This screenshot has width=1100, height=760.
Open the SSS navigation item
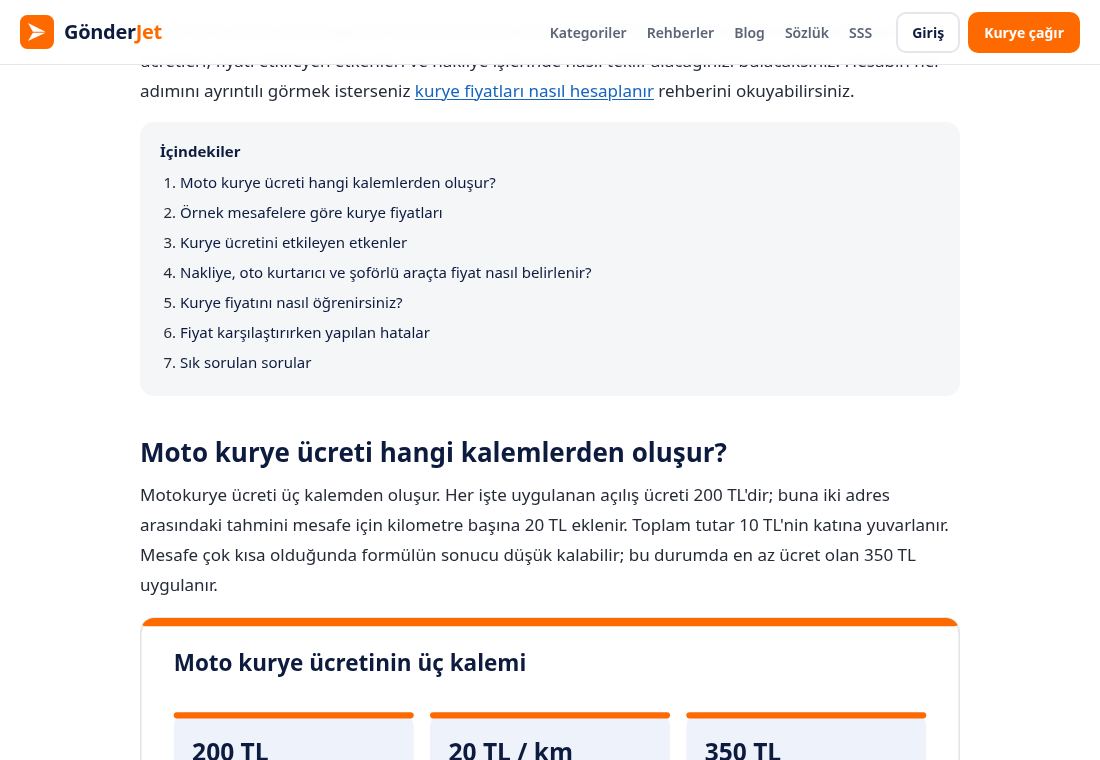tap(860, 33)
